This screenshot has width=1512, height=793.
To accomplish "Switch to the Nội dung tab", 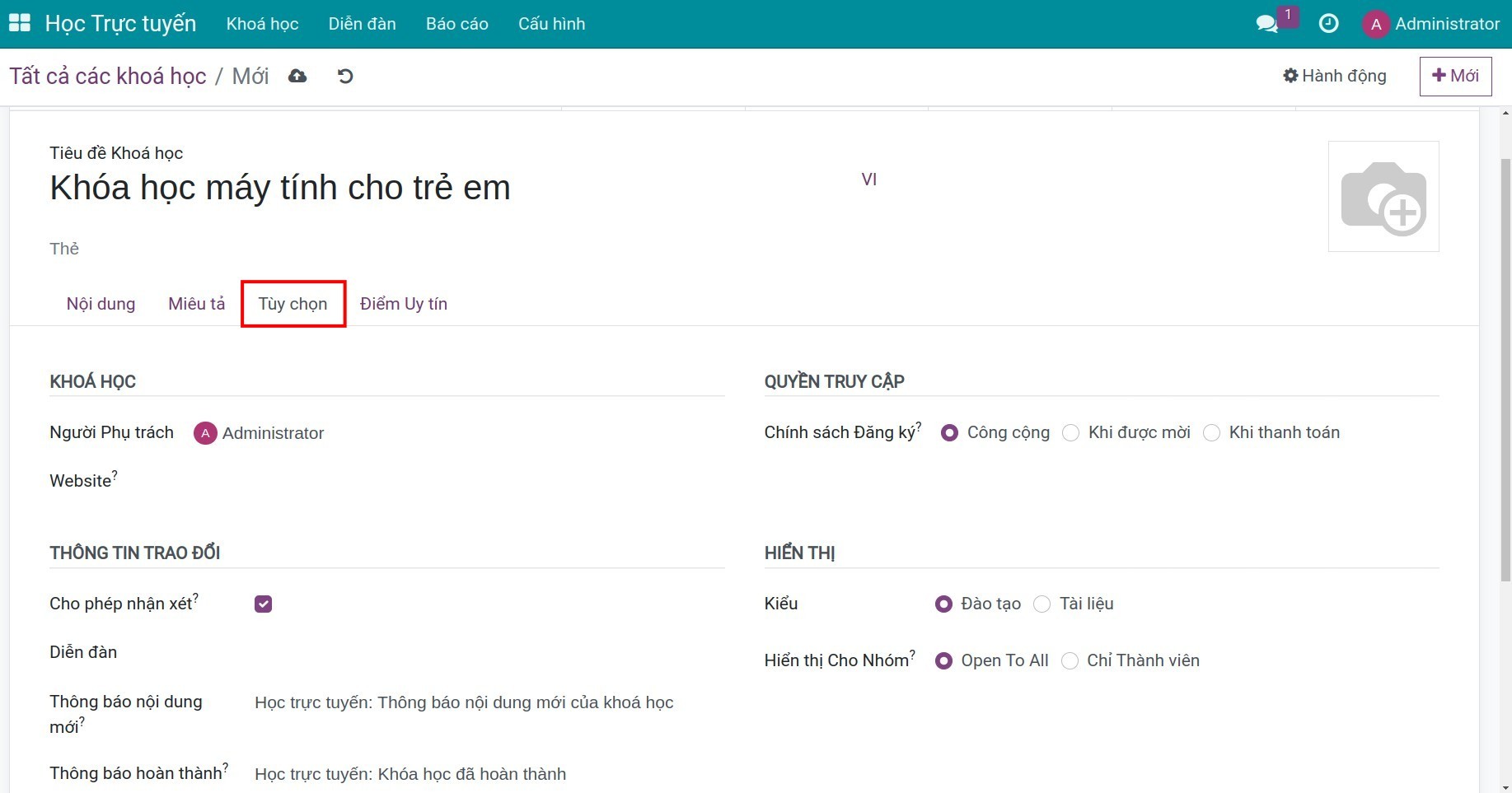I will pyautogui.click(x=101, y=304).
